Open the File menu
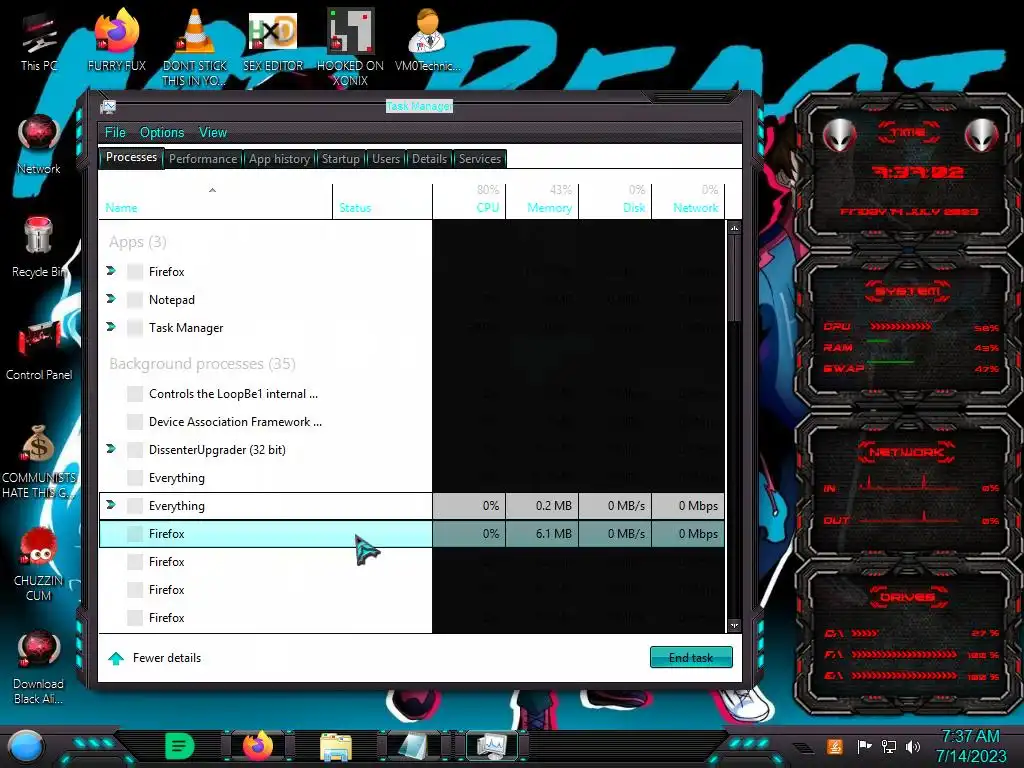 115,133
